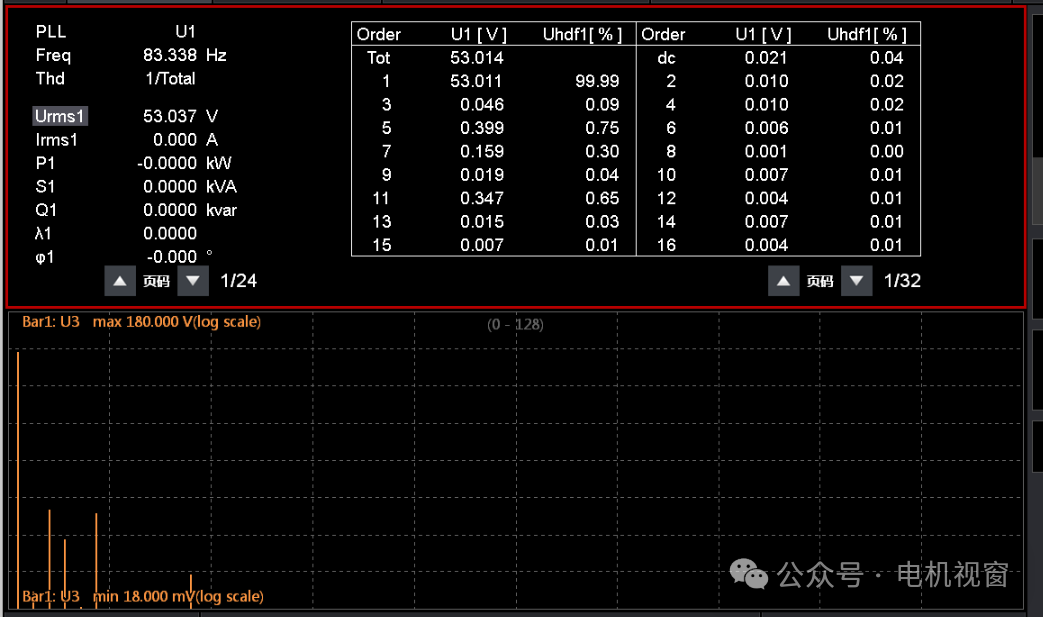Click the page indicator 1/32
Screen dimensions: 1043x617
point(902,281)
